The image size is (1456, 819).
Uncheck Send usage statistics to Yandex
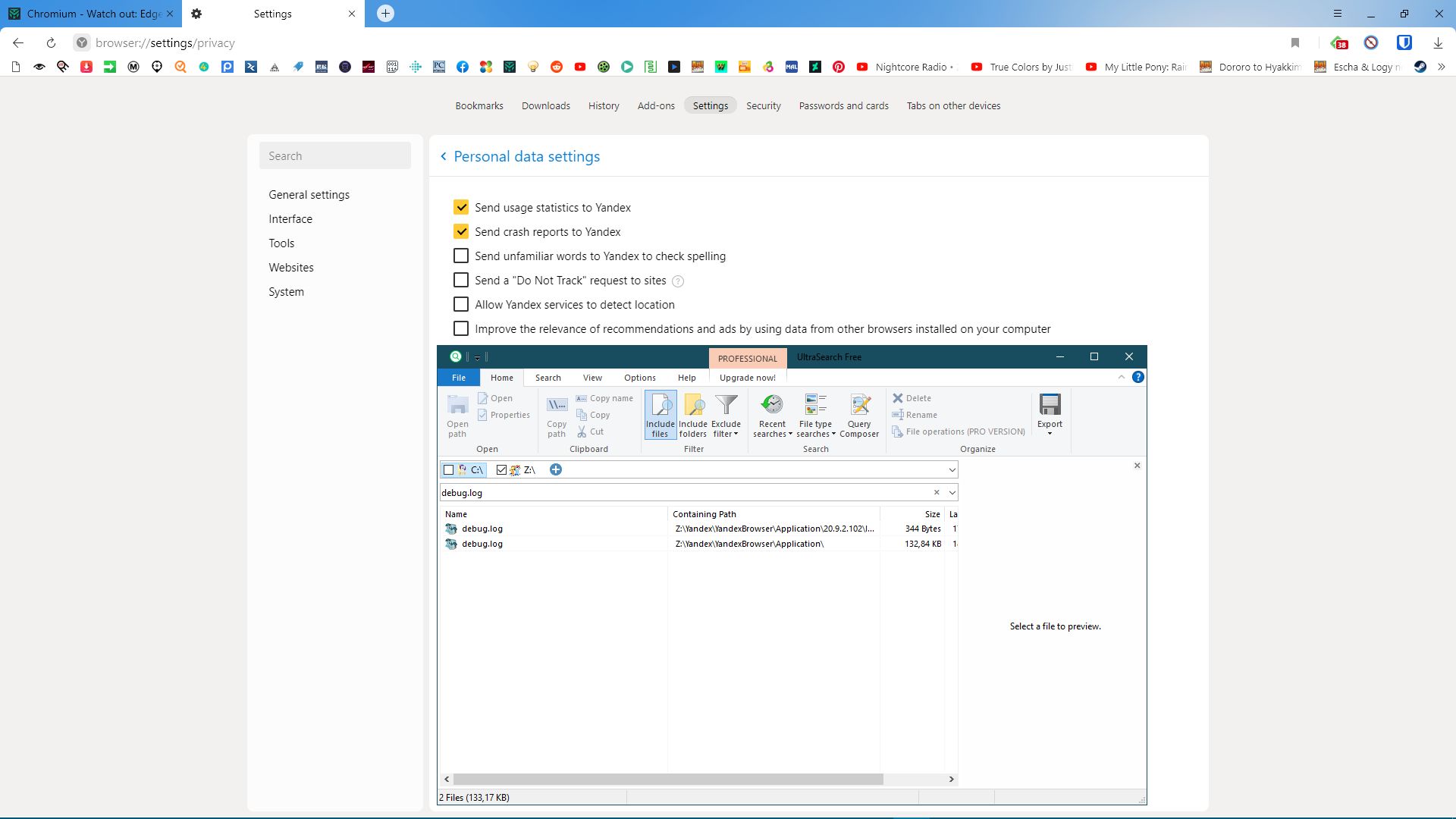(x=461, y=208)
